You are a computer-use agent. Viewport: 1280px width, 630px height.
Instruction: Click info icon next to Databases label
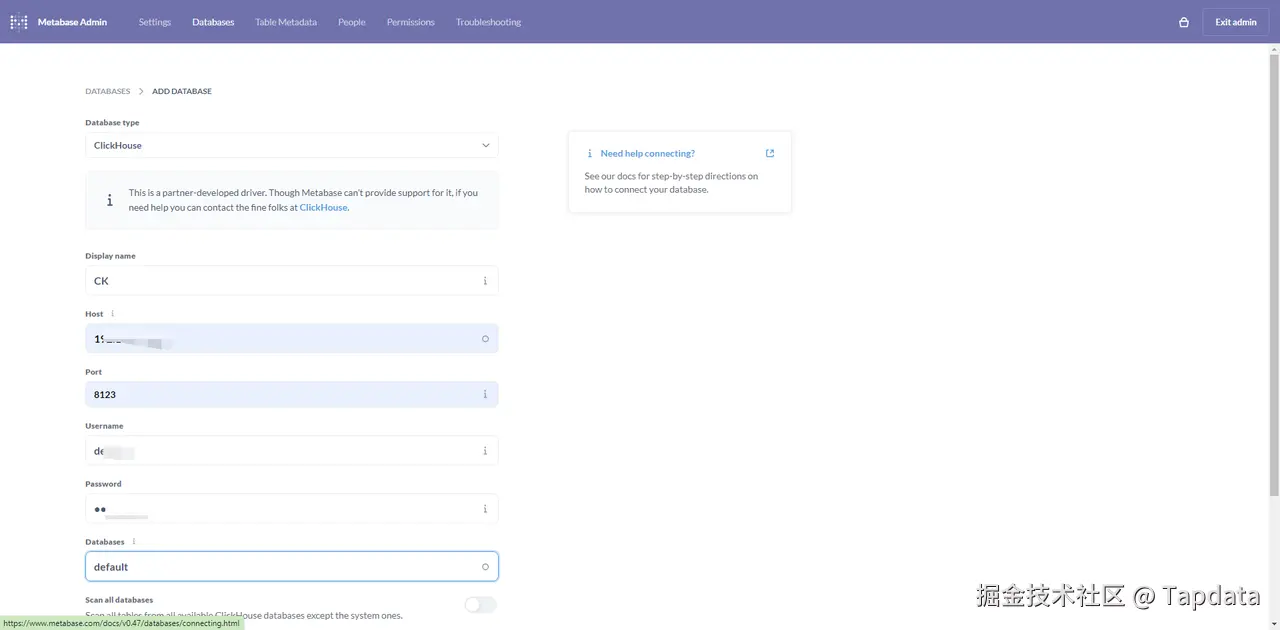(x=134, y=542)
